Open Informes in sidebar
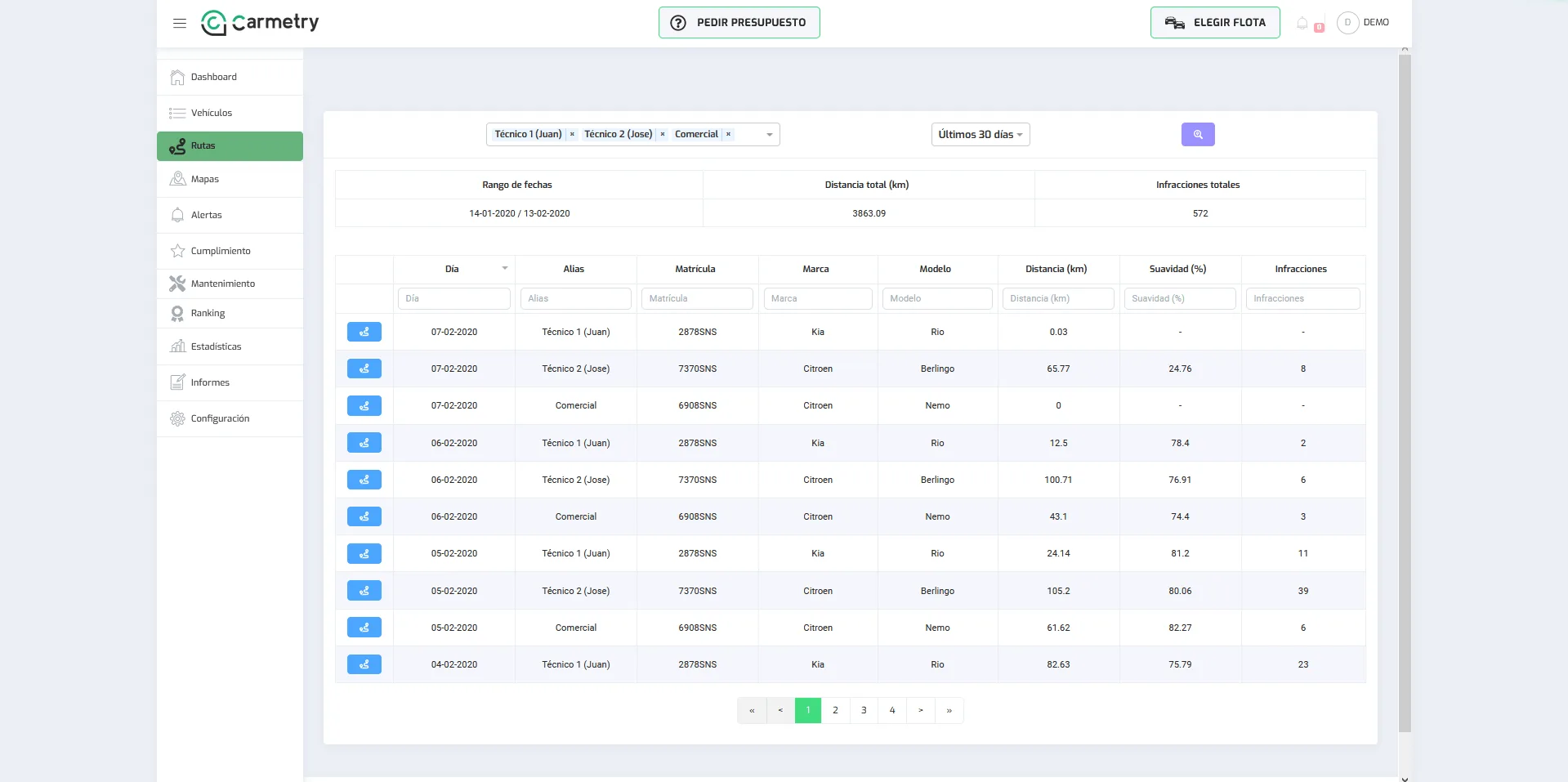Screen dimensions: 1568x782 tap(230, 382)
